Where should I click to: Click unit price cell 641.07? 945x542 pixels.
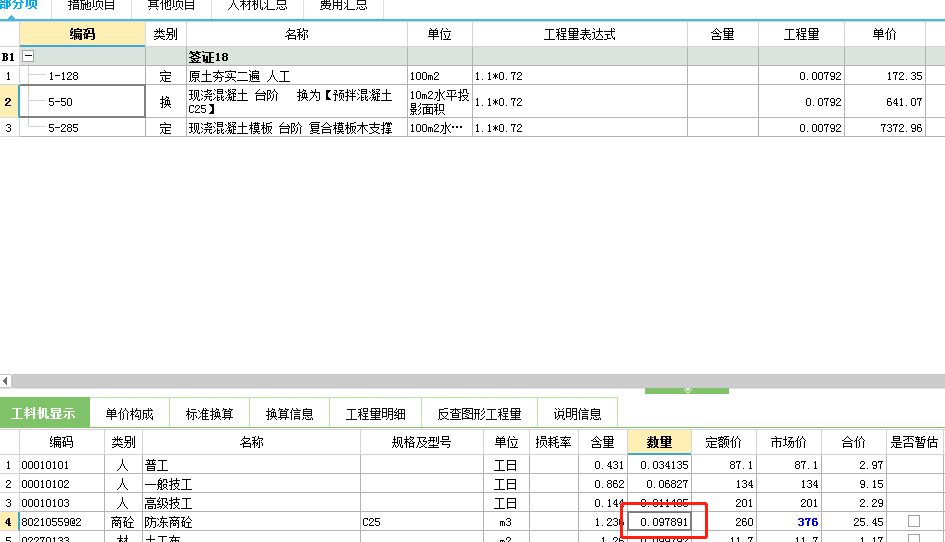(884, 102)
